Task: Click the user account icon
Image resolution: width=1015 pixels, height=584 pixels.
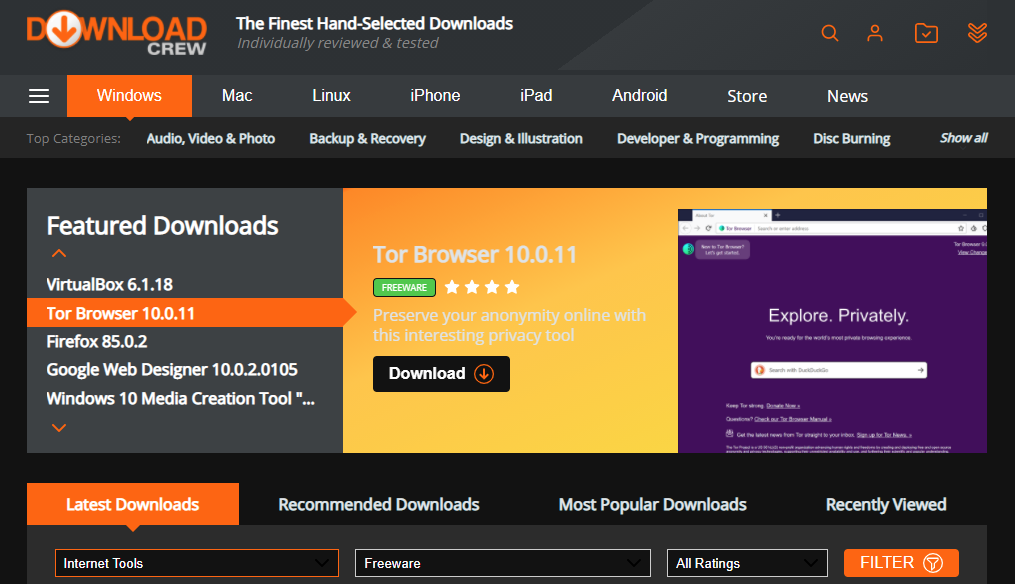Action: [x=875, y=33]
